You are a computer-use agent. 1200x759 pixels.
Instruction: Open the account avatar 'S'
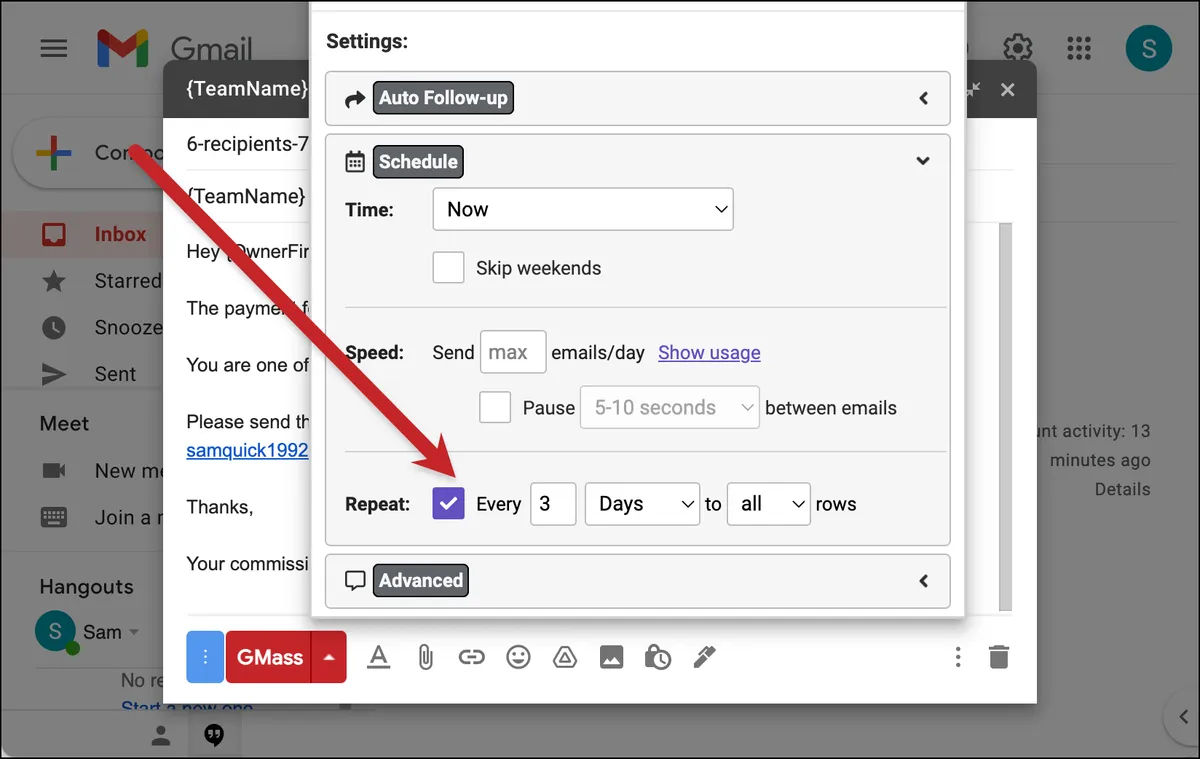(x=1148, y=48)
